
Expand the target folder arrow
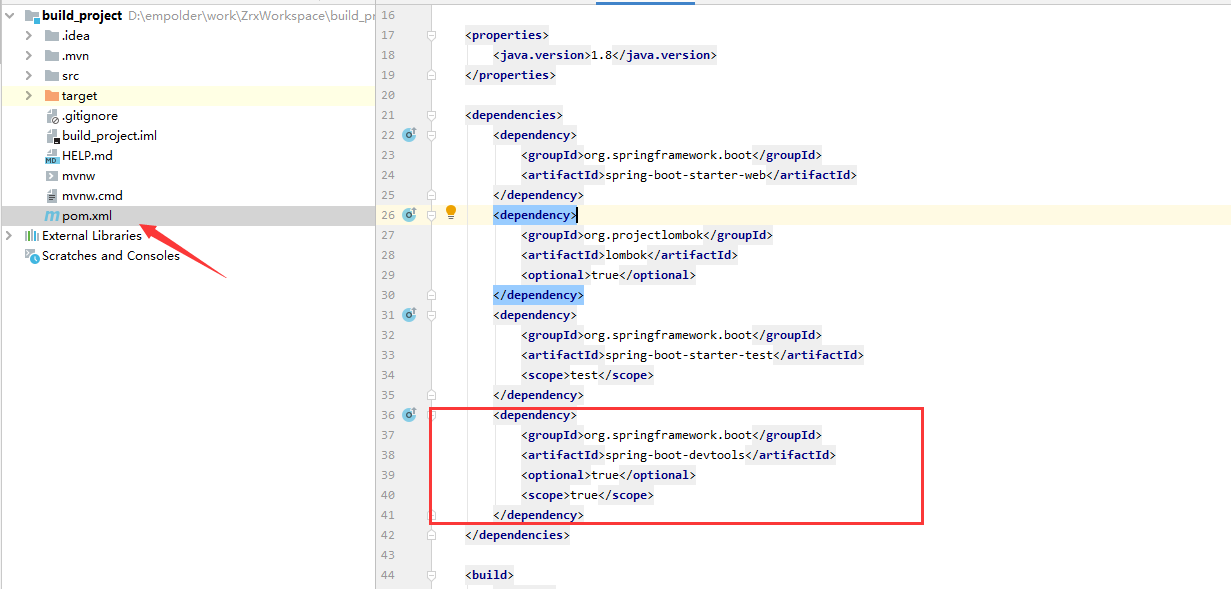pos(29,96)
